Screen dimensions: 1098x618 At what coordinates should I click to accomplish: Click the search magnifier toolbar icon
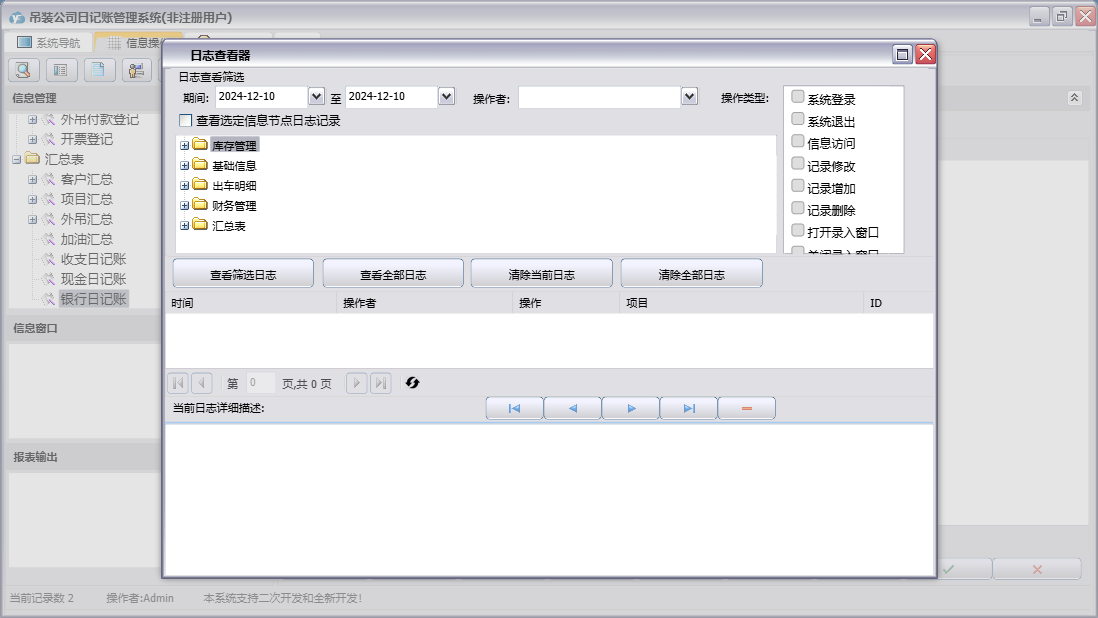click(x=23, y=70)
